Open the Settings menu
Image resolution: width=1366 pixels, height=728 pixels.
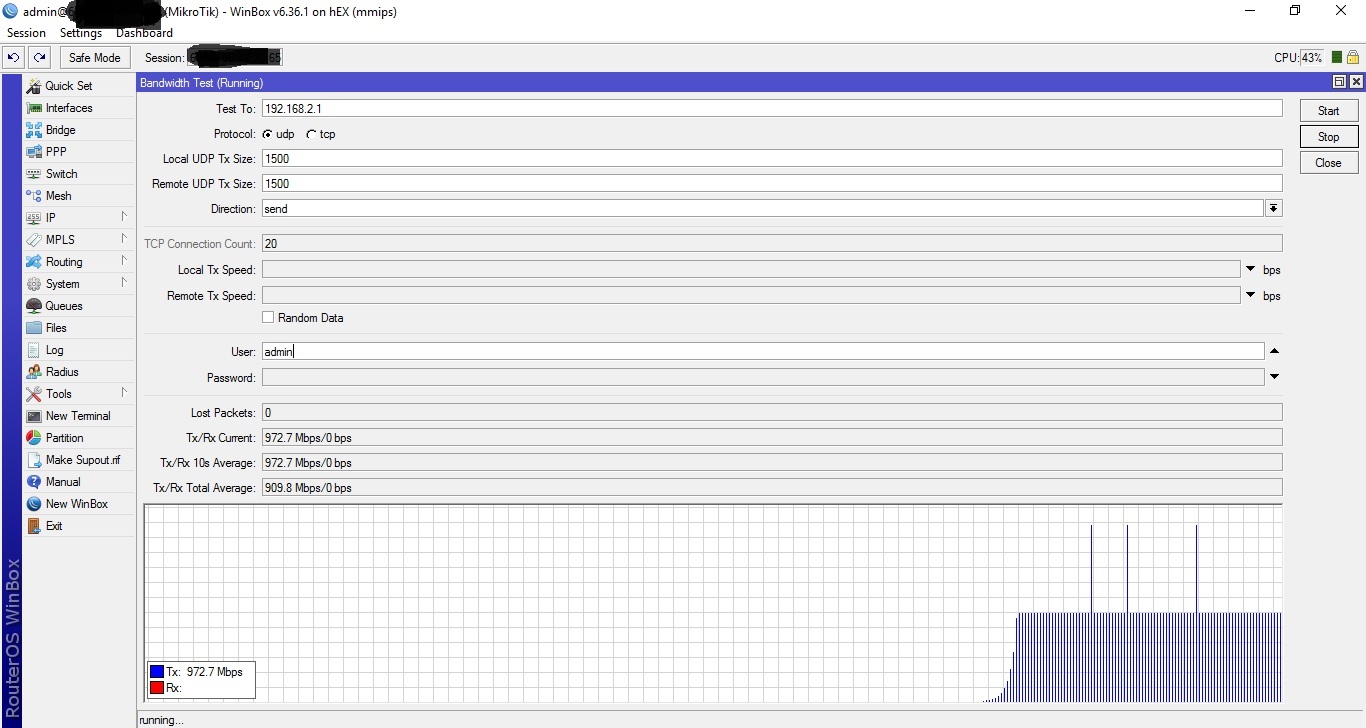[81, 33]
